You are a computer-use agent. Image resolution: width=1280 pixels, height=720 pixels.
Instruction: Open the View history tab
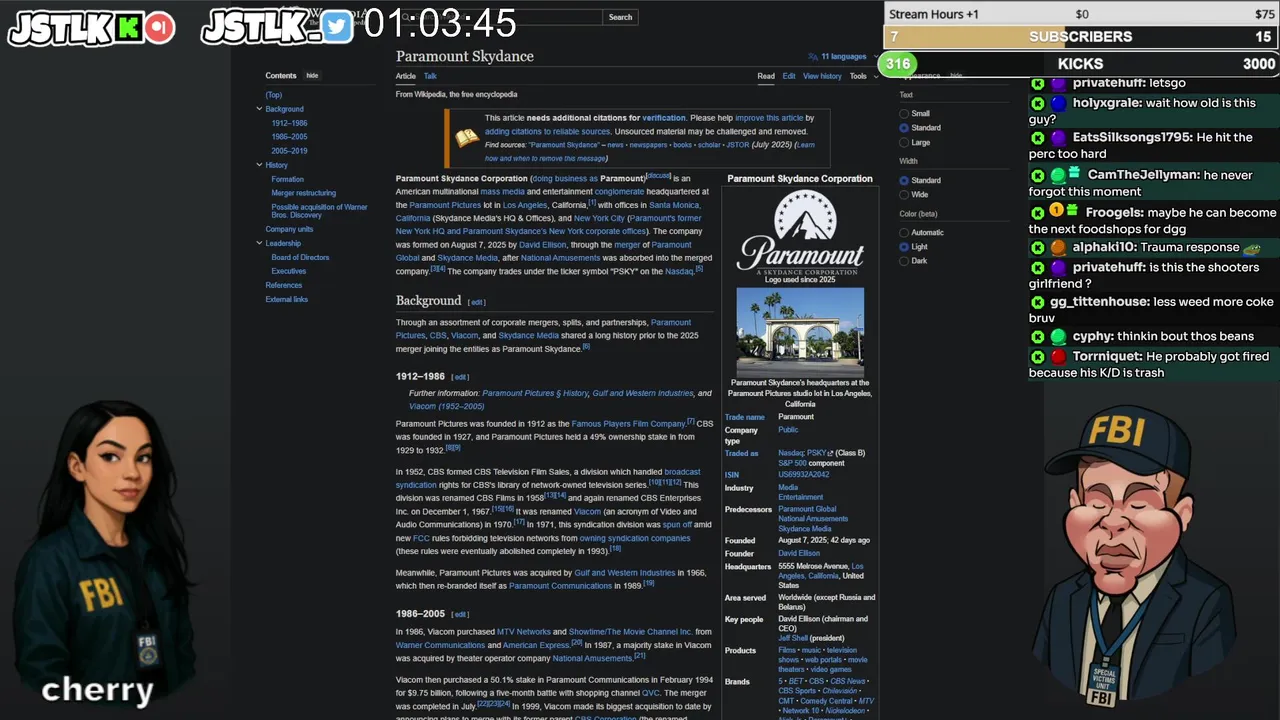pyautogui.click(x=822, y=76)
